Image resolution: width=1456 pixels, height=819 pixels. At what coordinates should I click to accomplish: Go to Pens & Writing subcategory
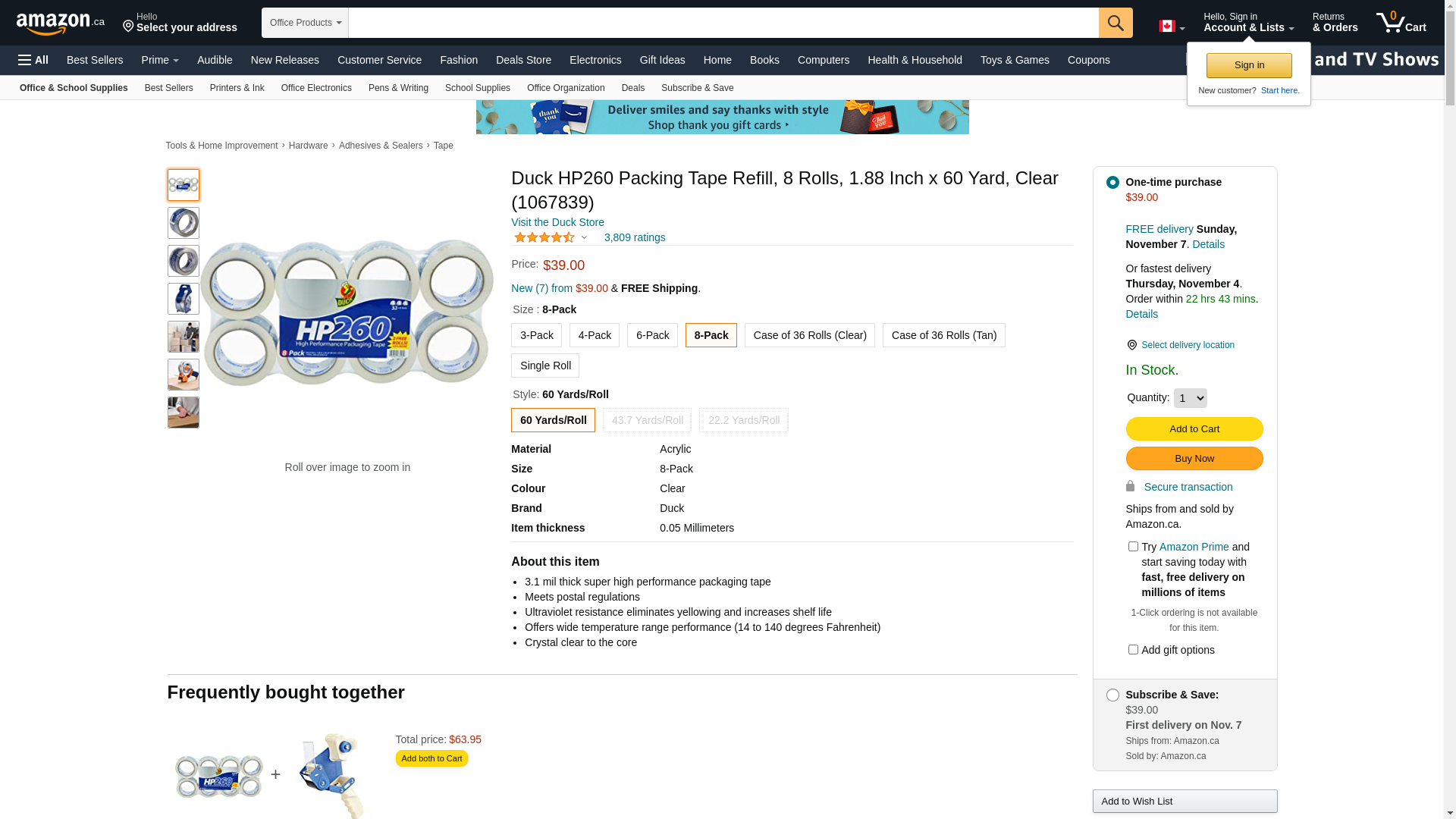pos(398,88)
